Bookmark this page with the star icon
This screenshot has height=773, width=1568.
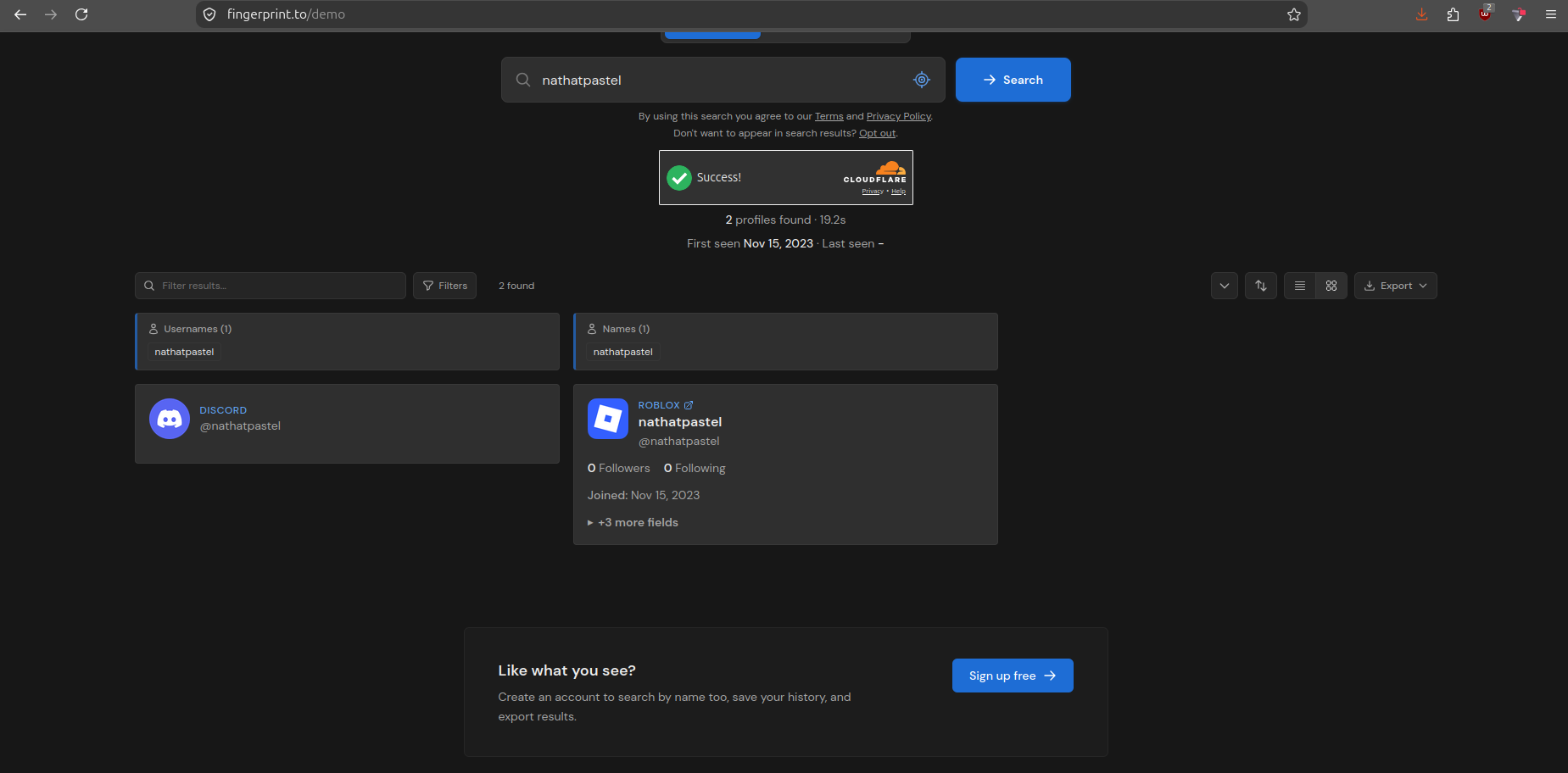coord(1293,14)
